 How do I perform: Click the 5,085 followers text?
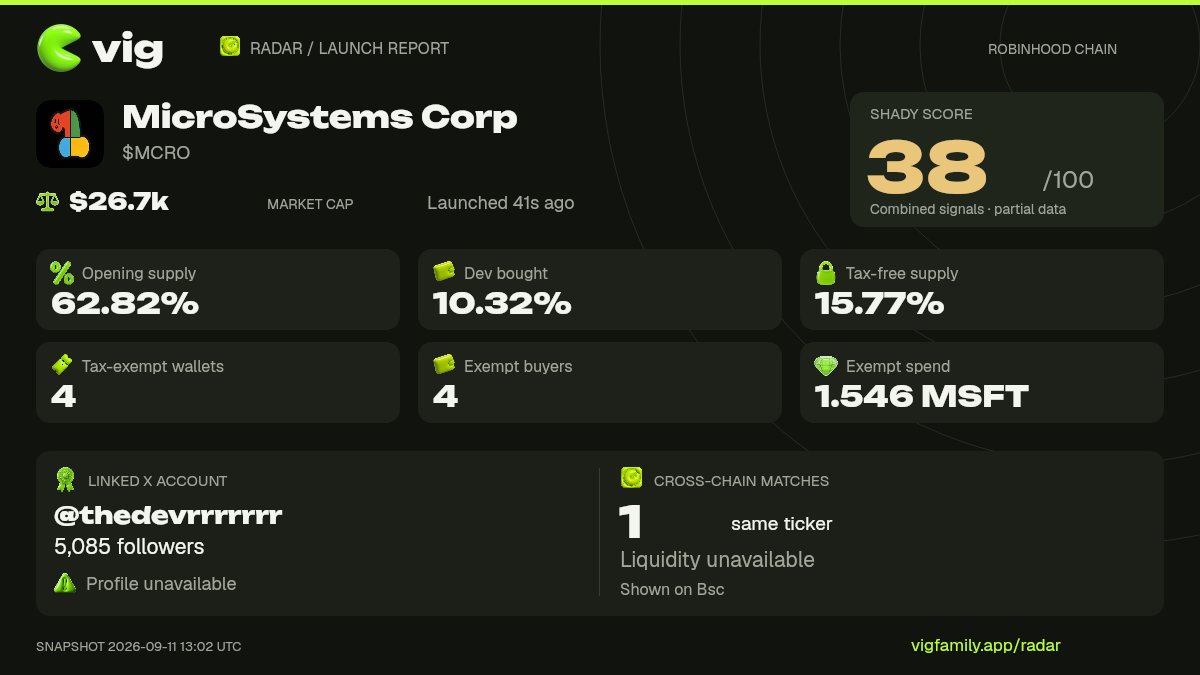click(x=129, y=547)
